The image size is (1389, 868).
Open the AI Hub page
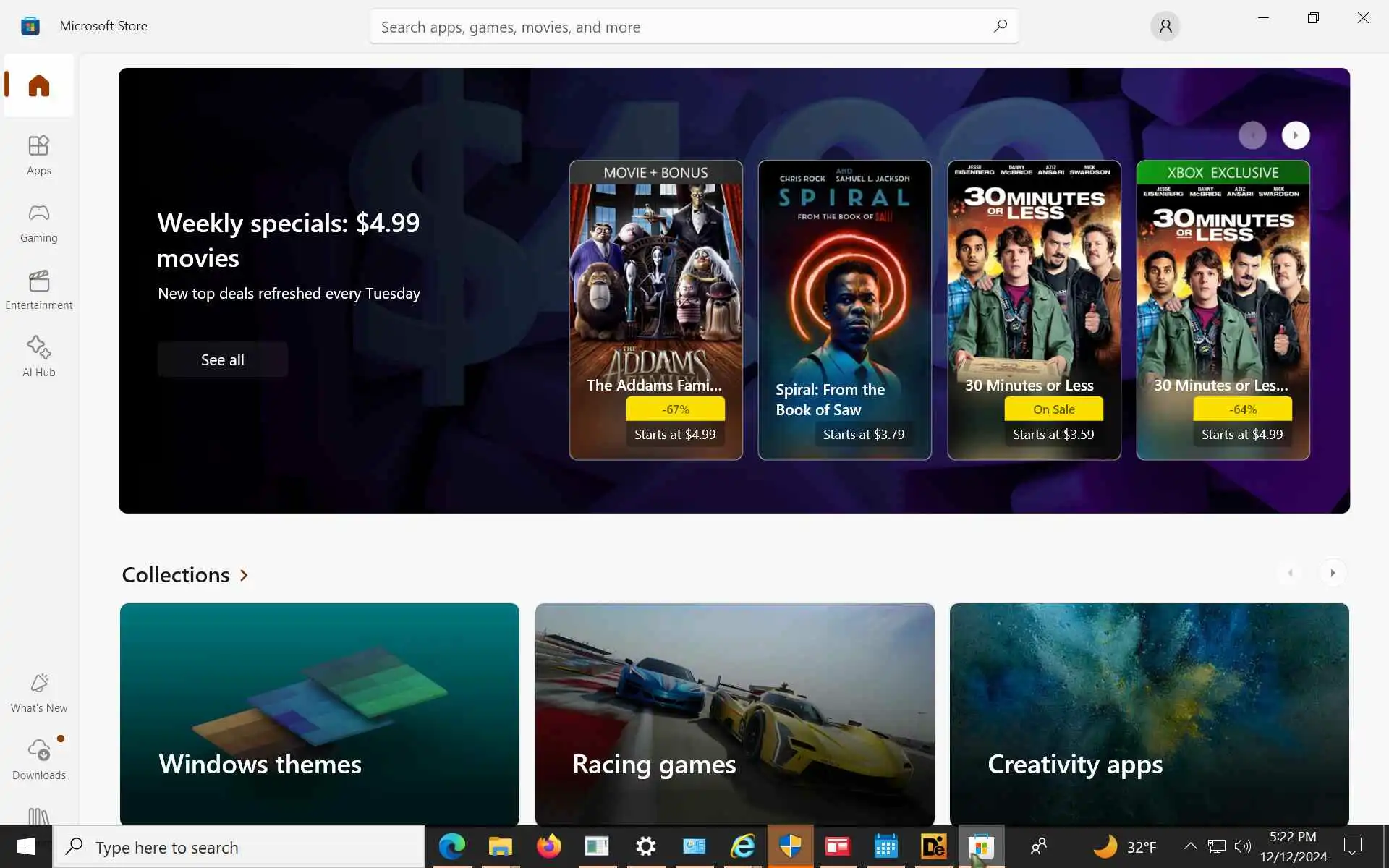coord(38,357)
